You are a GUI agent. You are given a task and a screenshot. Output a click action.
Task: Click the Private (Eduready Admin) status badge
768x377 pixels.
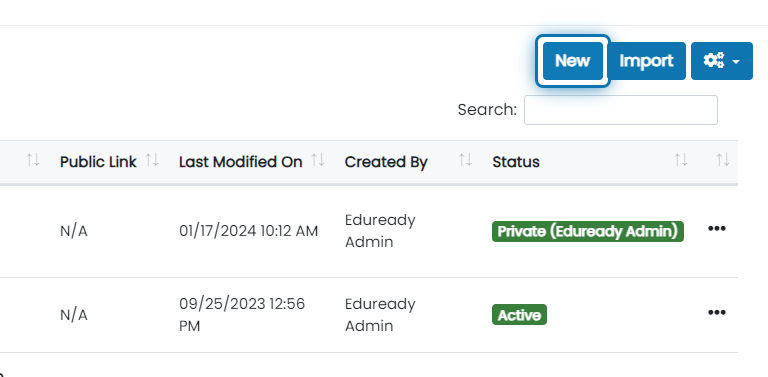[x=588, y=231]
